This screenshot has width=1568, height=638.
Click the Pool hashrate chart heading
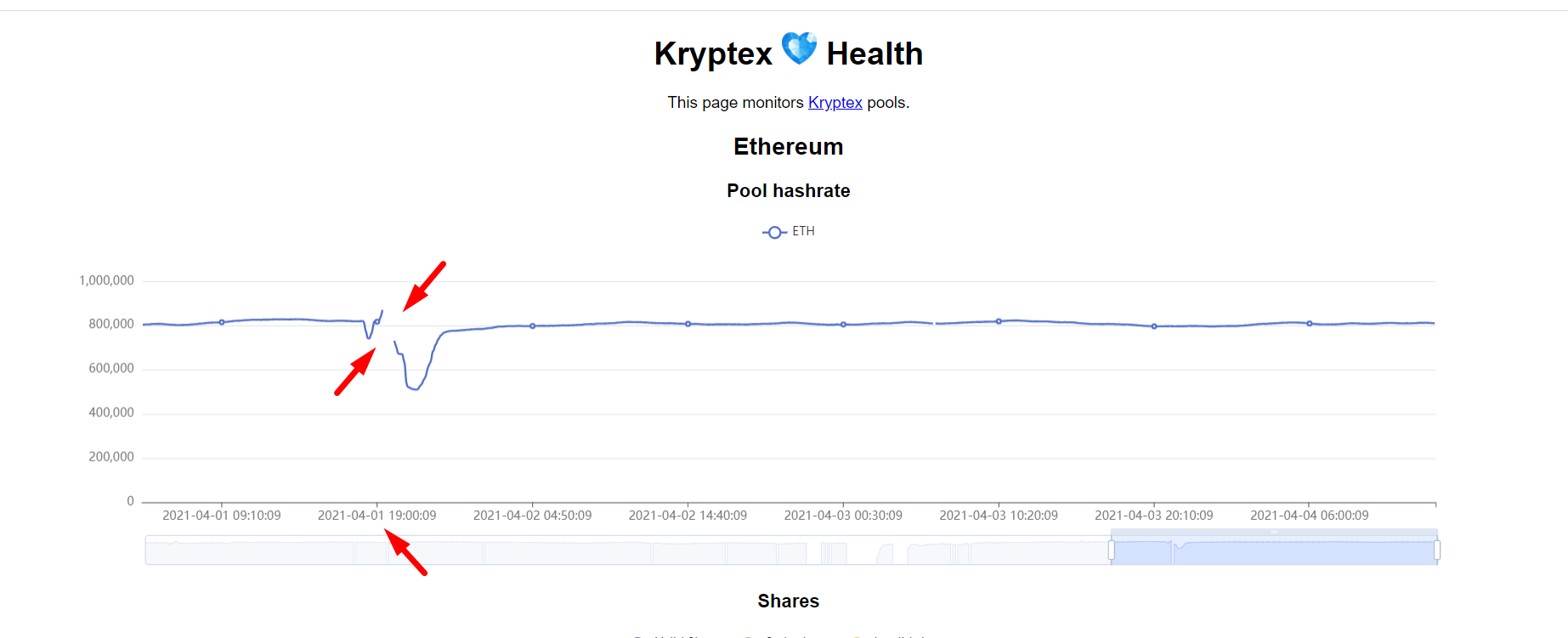pyautogui.click(x=788, y=191)
